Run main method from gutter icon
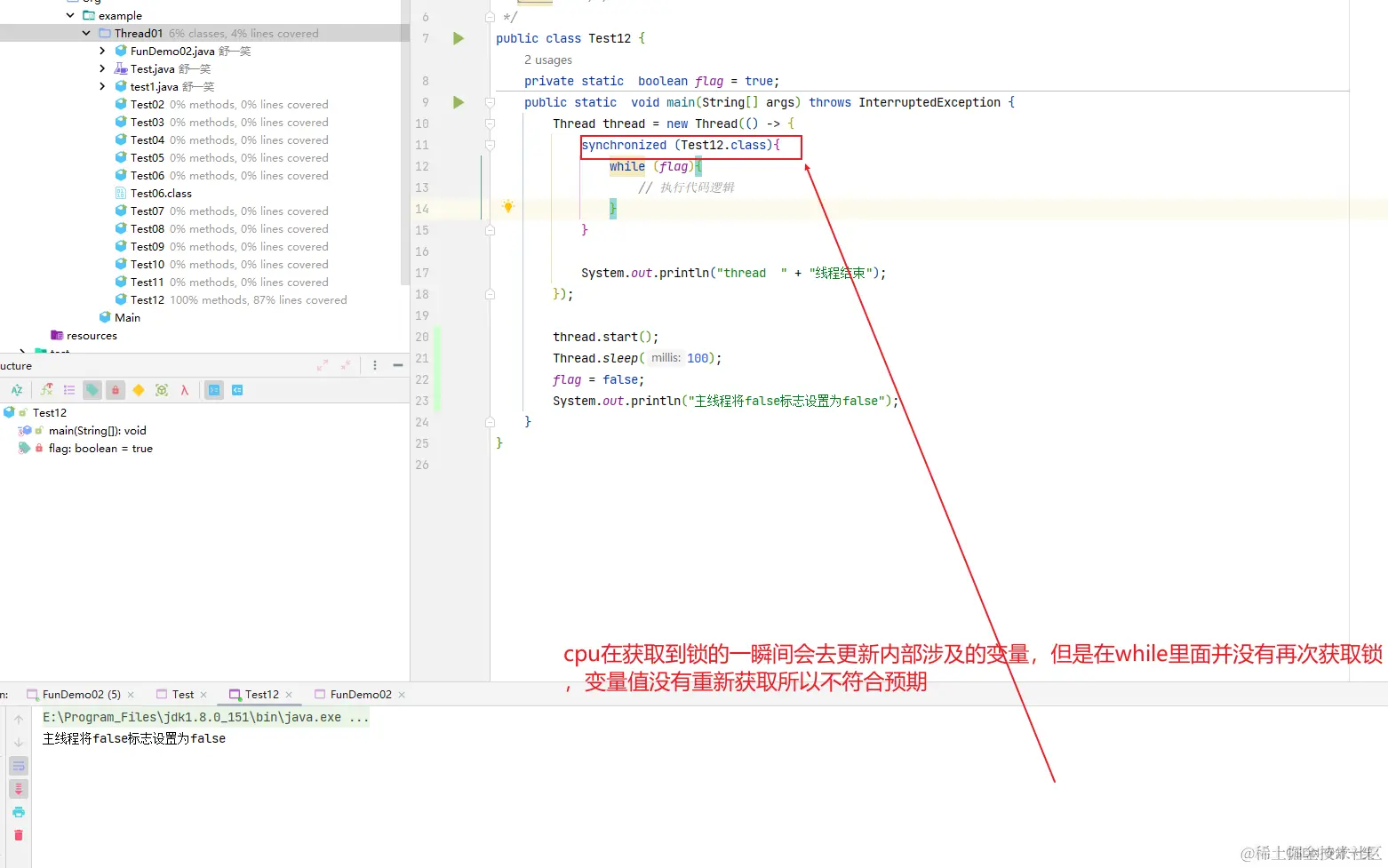Screen dimensions: 1388x868 coord(459,102)
